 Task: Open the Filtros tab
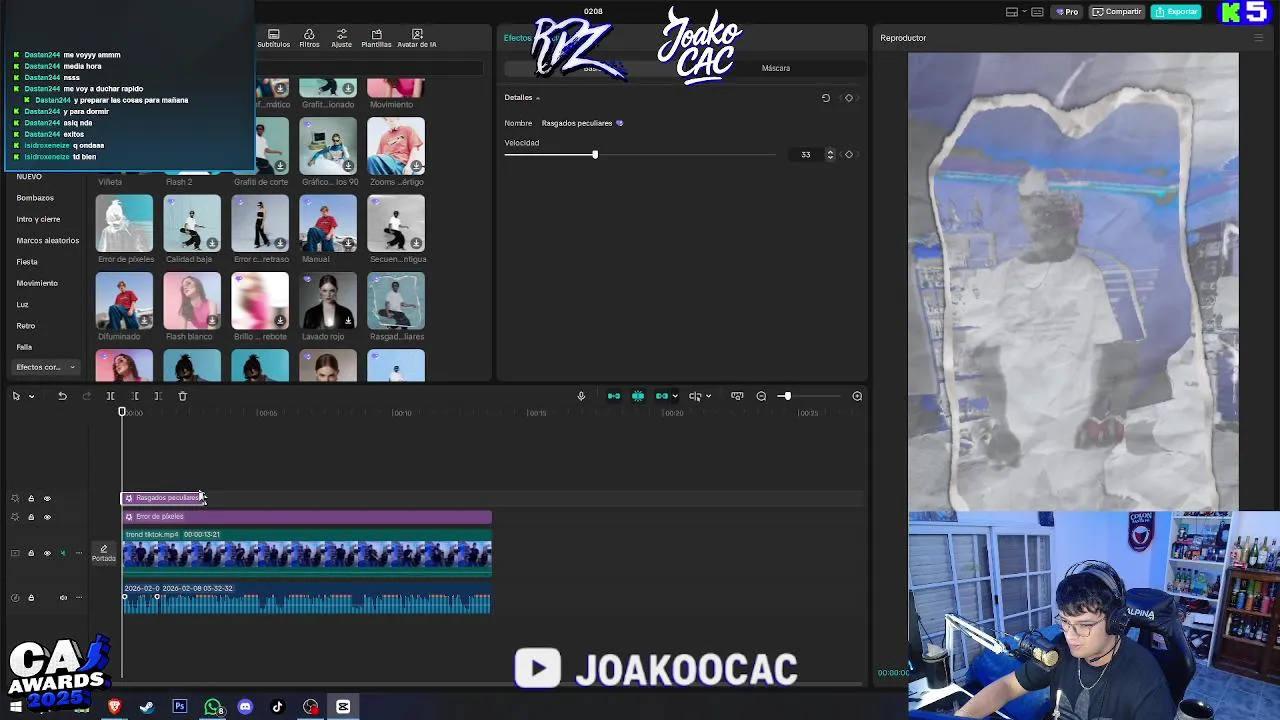[309, 38]
